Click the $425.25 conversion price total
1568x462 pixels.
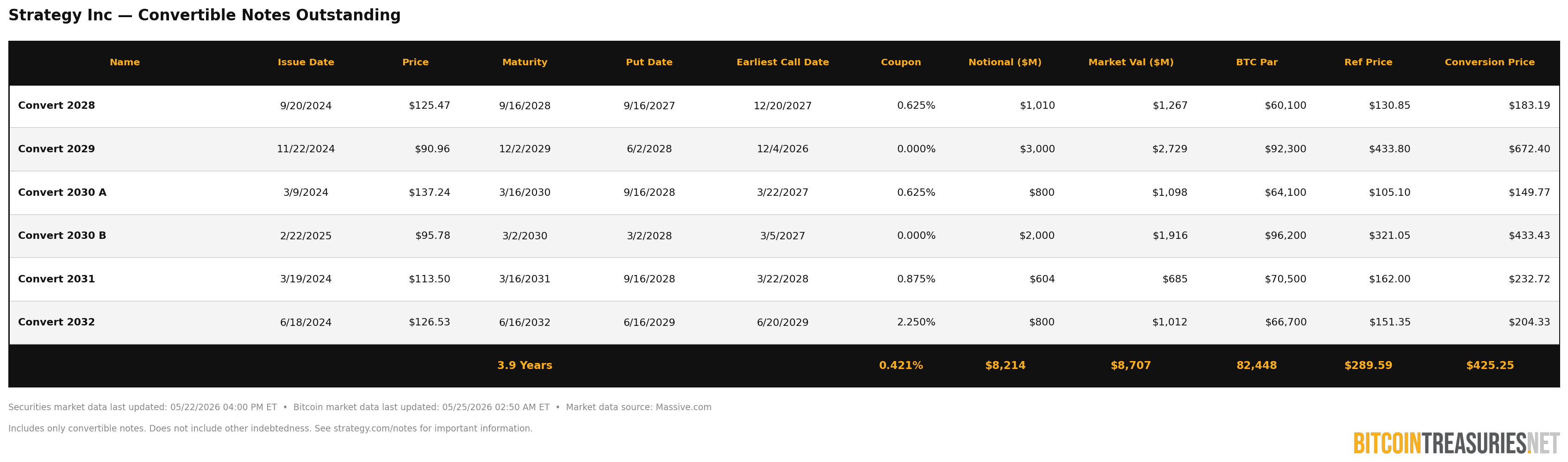tap(1489, 365)
